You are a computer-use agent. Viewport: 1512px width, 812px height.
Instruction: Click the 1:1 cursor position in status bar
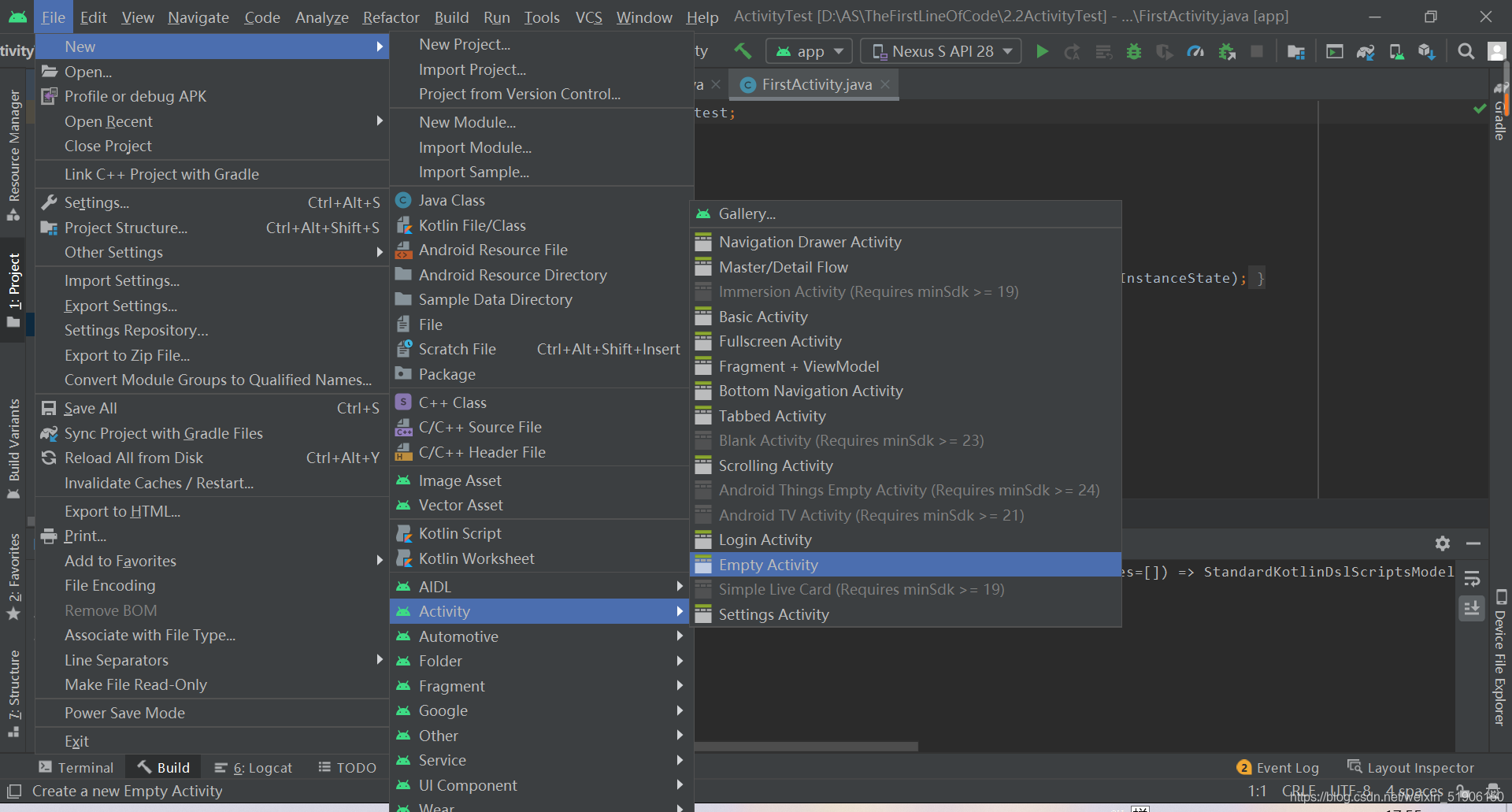(1257, 791)
